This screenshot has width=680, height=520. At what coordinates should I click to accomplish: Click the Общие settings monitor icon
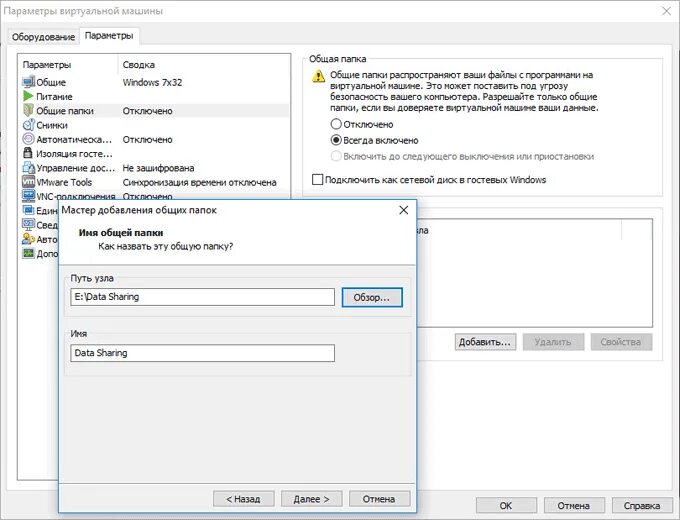click(29, 82)
